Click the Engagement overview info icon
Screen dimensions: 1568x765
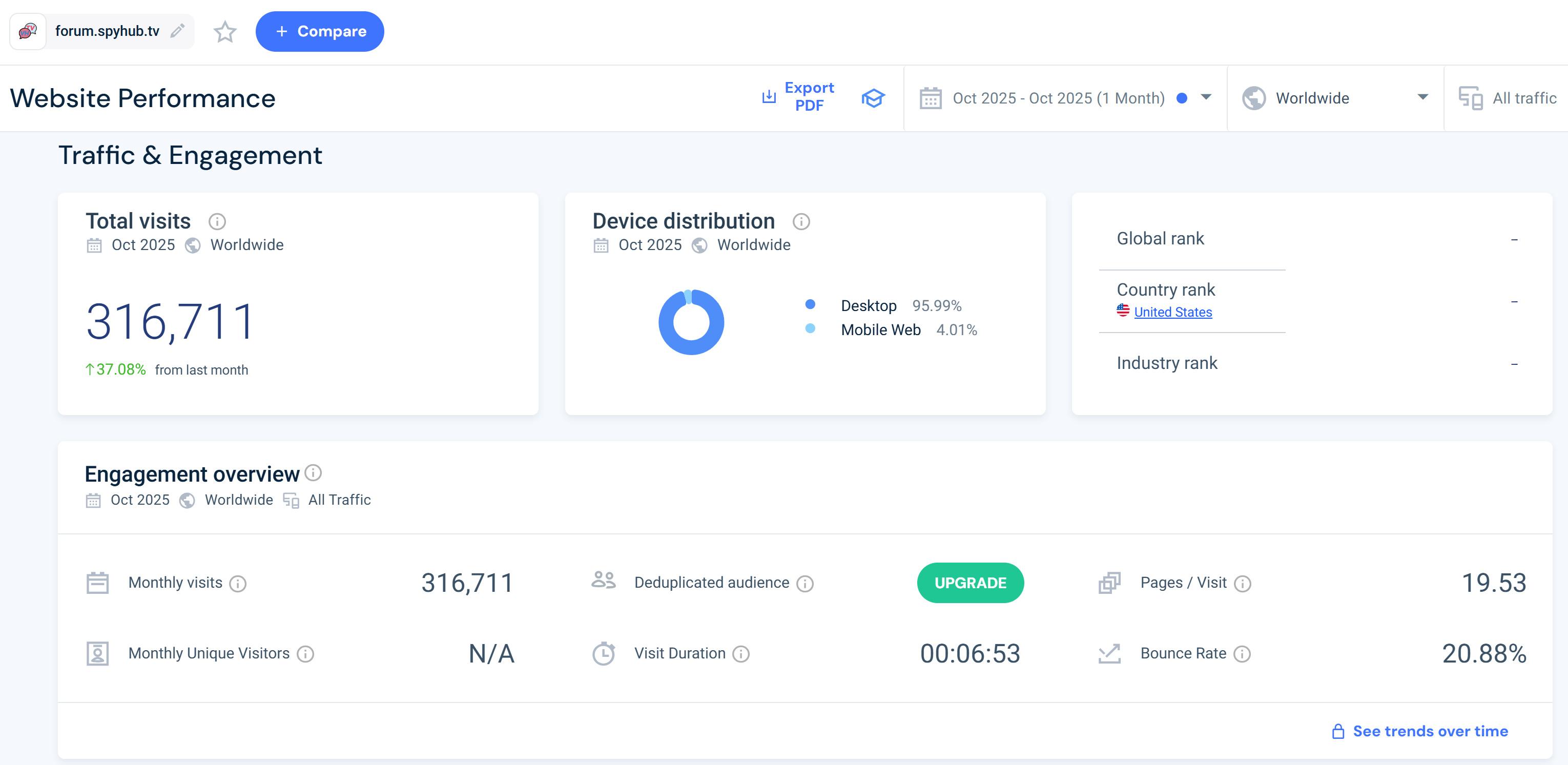pyautogui.click(x=313, y=473)
